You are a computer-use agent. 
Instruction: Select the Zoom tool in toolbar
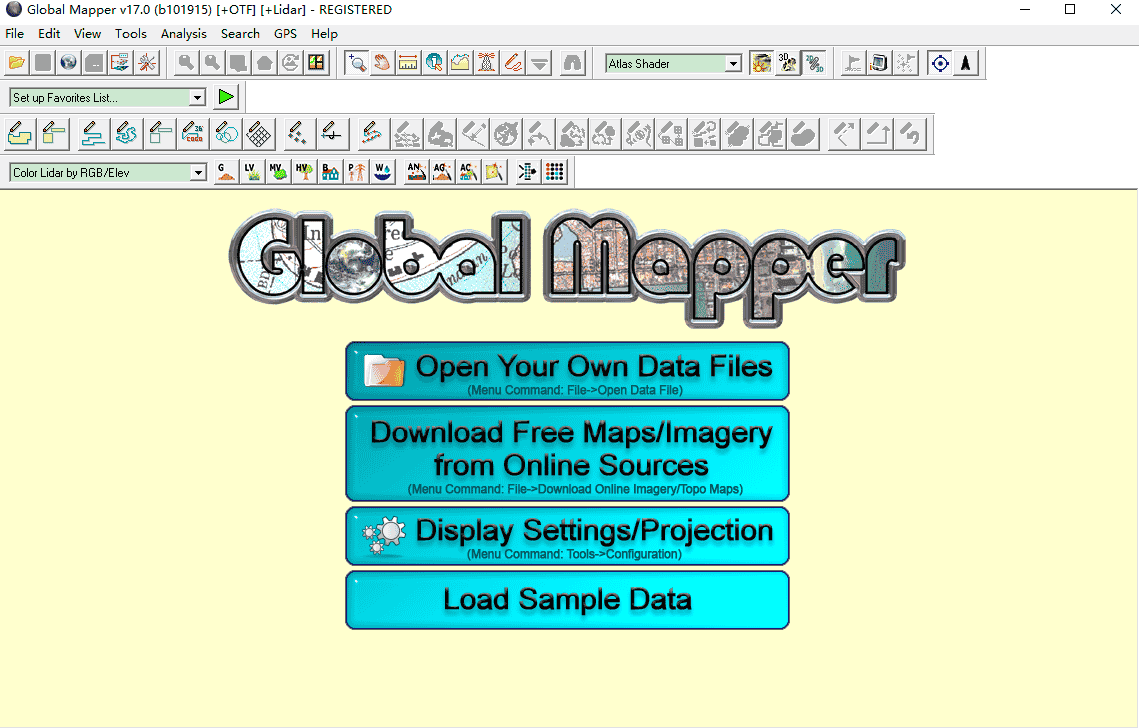(356, 63)
